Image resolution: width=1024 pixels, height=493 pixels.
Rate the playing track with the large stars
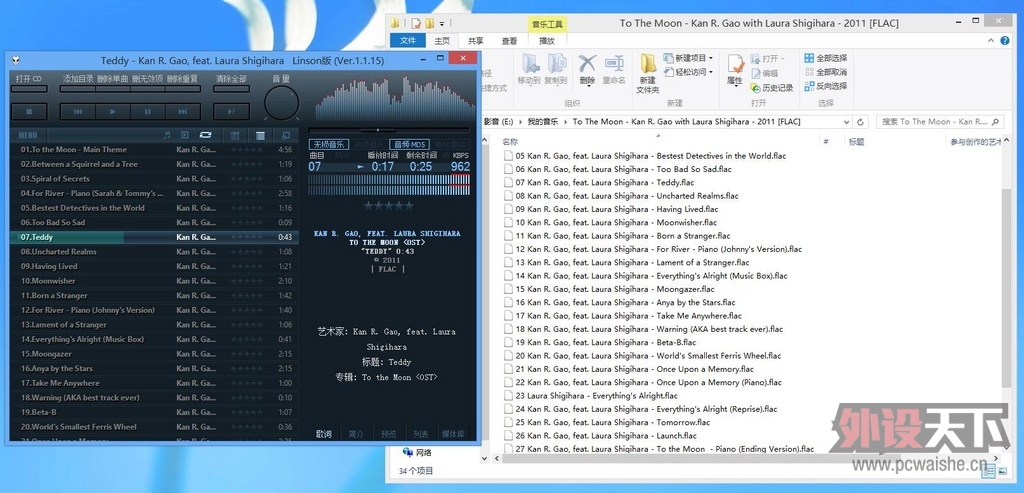[389, 206]
